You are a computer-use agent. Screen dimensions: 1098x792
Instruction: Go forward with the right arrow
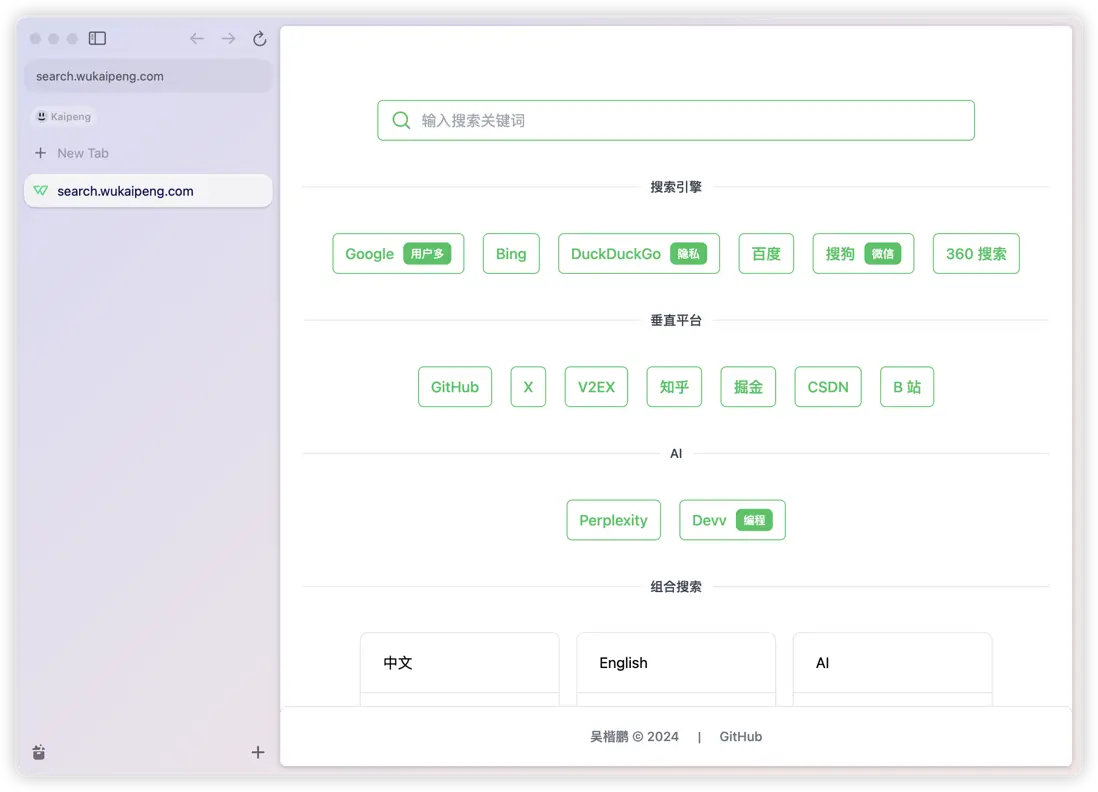(x=228, y=39)
